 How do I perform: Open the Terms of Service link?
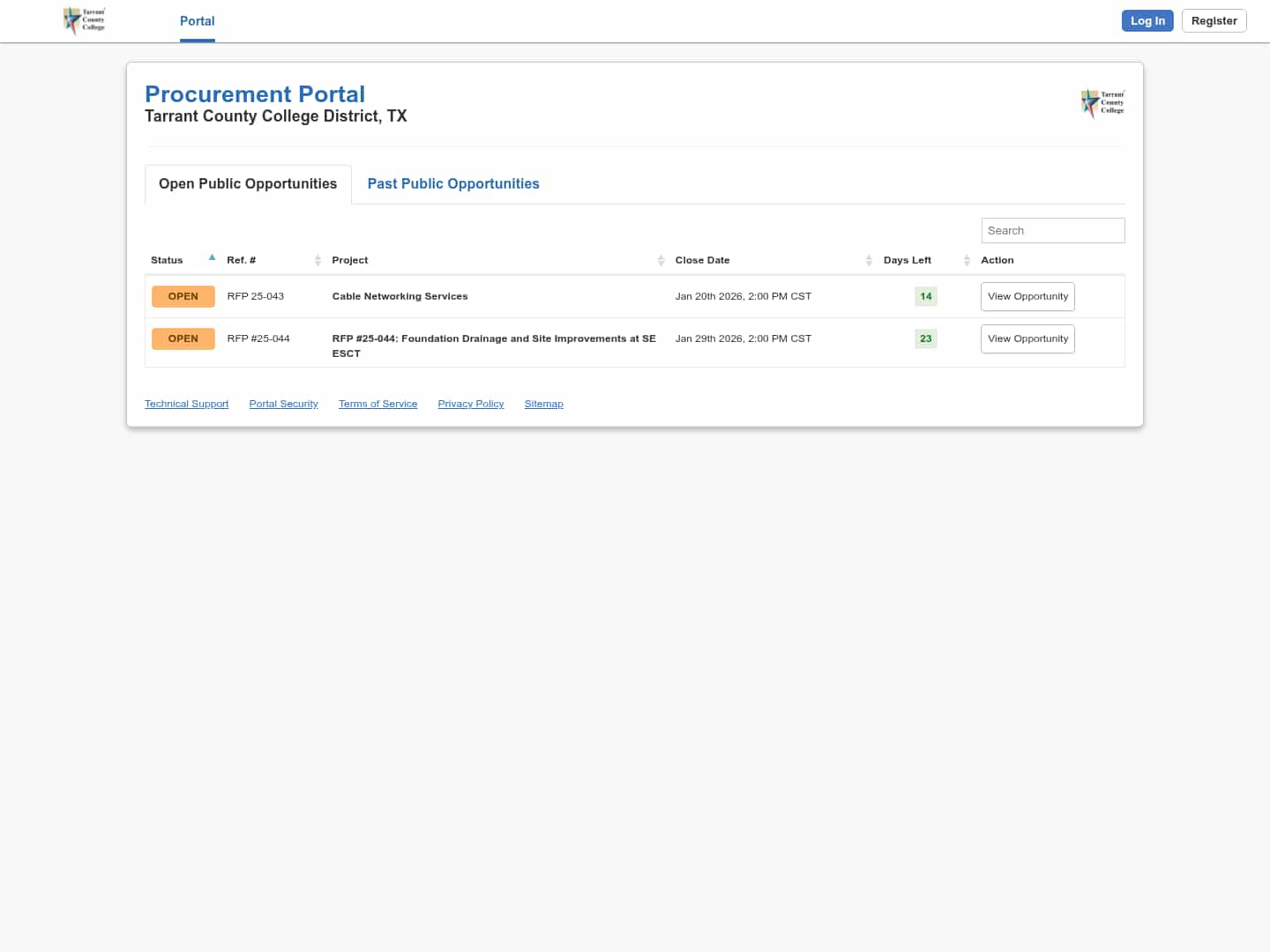(377, 404)
